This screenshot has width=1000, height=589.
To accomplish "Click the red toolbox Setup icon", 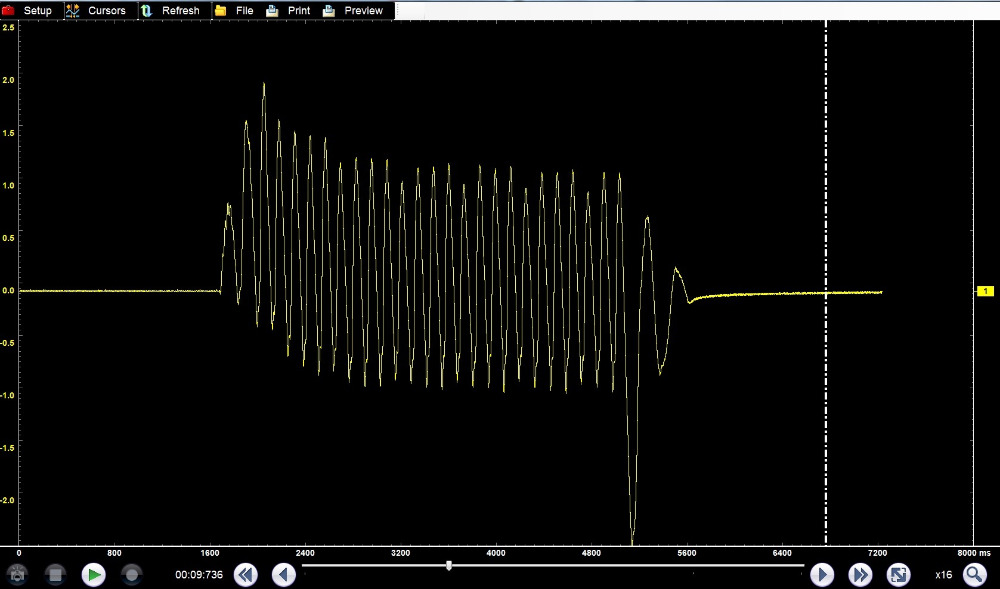I will pyautogui.click(x=9, y=10).
